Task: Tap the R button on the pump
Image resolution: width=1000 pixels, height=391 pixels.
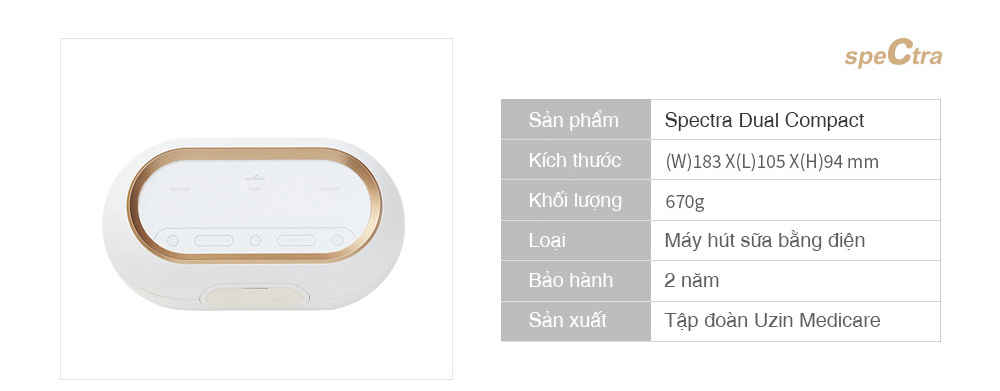Action: [337, 240]
